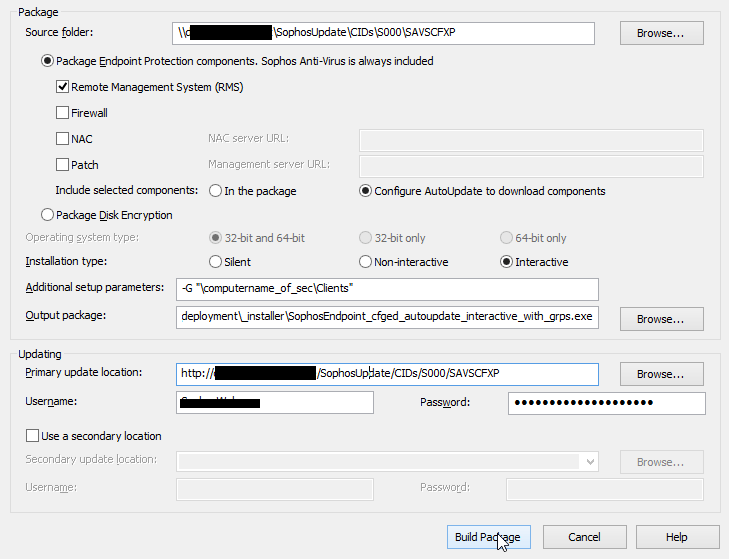This screenshot has height=559, width=729.
Task: Click the Build Package button
Action: pyautogui.click(x=489, y=537)
